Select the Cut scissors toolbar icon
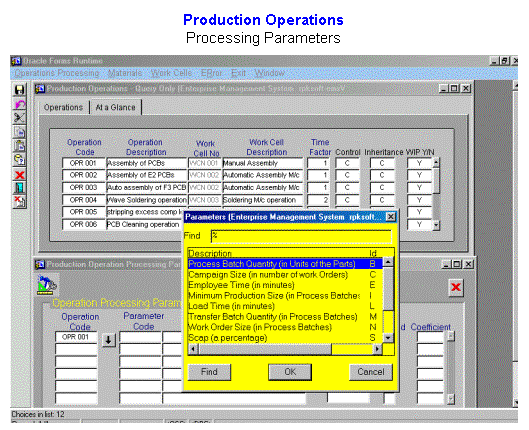 (19, 118)
